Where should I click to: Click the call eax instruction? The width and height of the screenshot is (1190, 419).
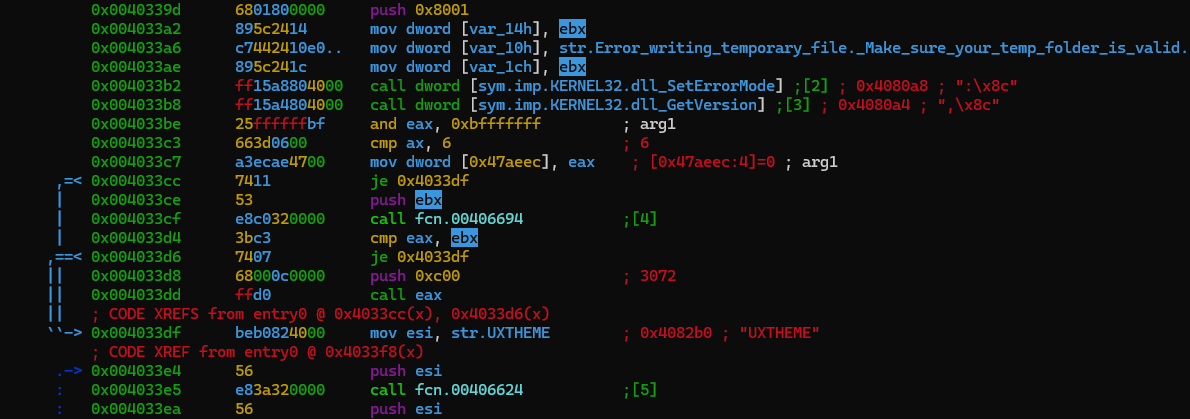coord(402,295)
